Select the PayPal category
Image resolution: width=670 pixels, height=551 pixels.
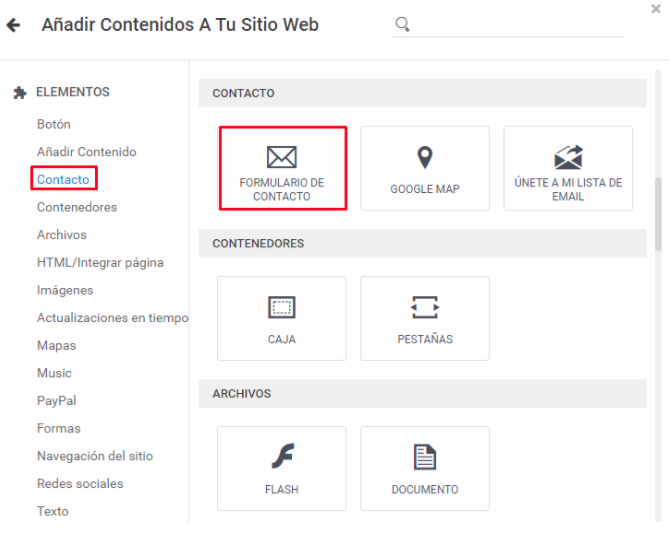coord(57,401)
